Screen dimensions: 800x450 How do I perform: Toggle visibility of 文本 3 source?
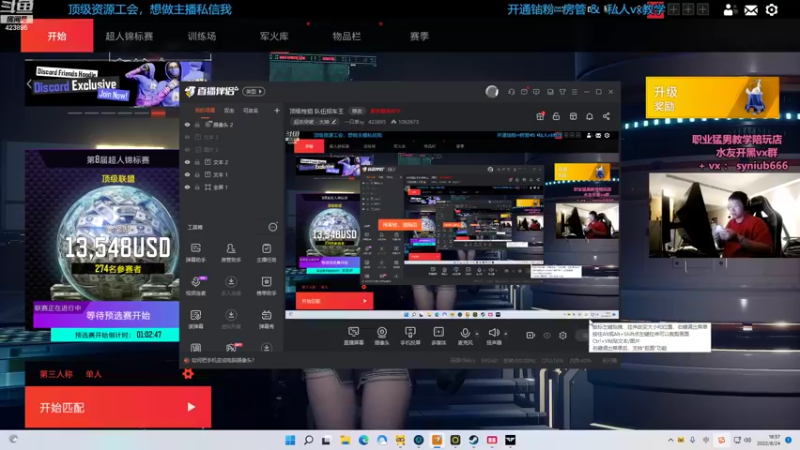click(187, 137)
